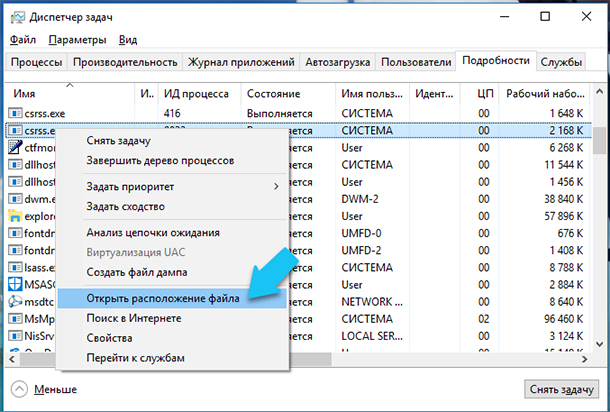Switch to the Процессы tab
The width and height of the screenshot is (610, 412).
pos(36,62)
